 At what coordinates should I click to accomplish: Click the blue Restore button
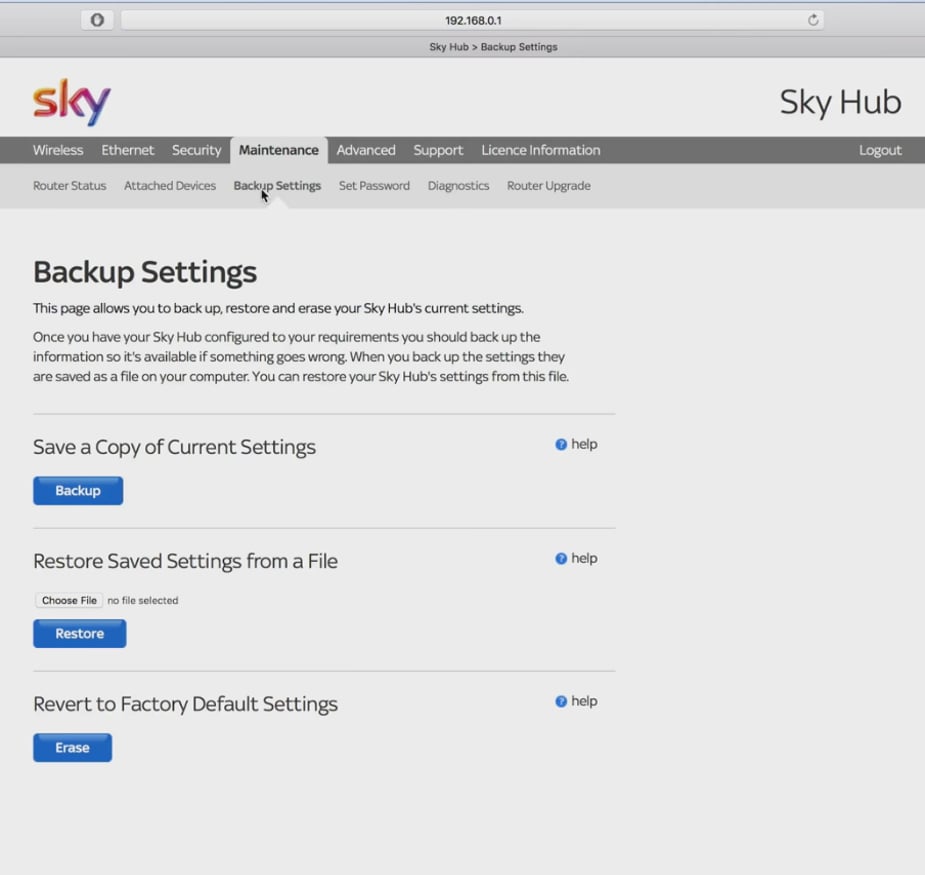click(80, 634)
